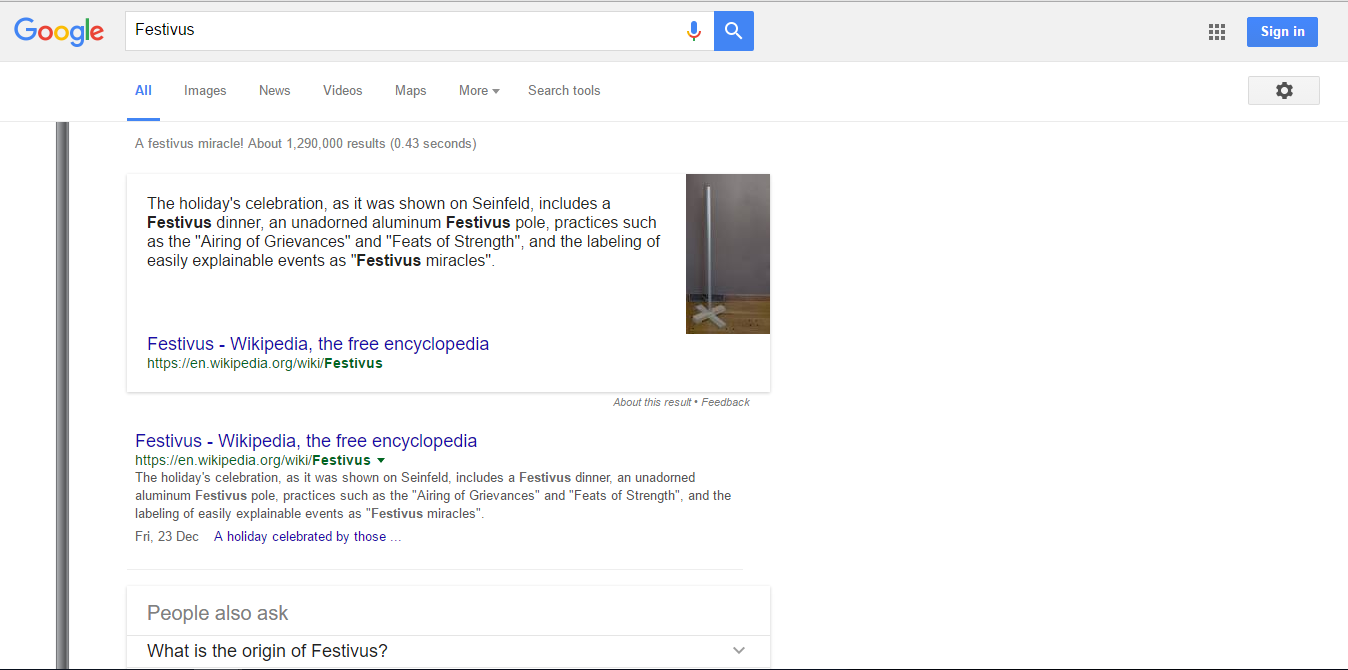Image resolution: width=1348 pixels, height=670 pixels.
Task: Open the green URL dropdown arrow
Action: (380, 461)
